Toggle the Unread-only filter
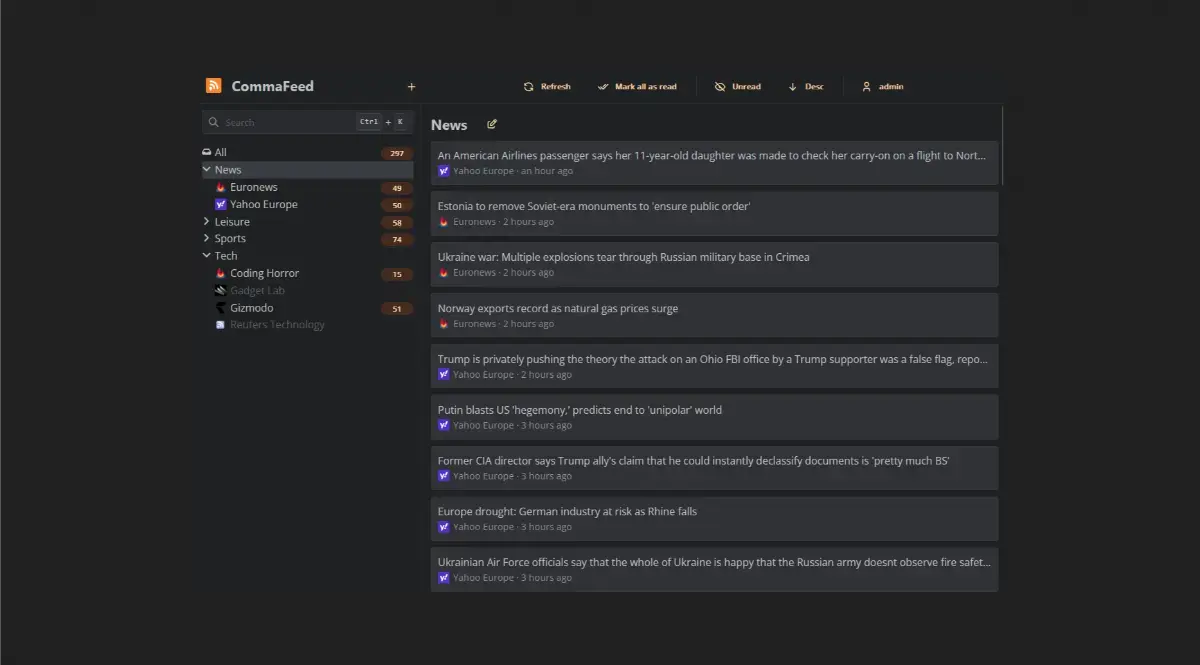Screen dimensions: 1200x665 click(737, 87)
